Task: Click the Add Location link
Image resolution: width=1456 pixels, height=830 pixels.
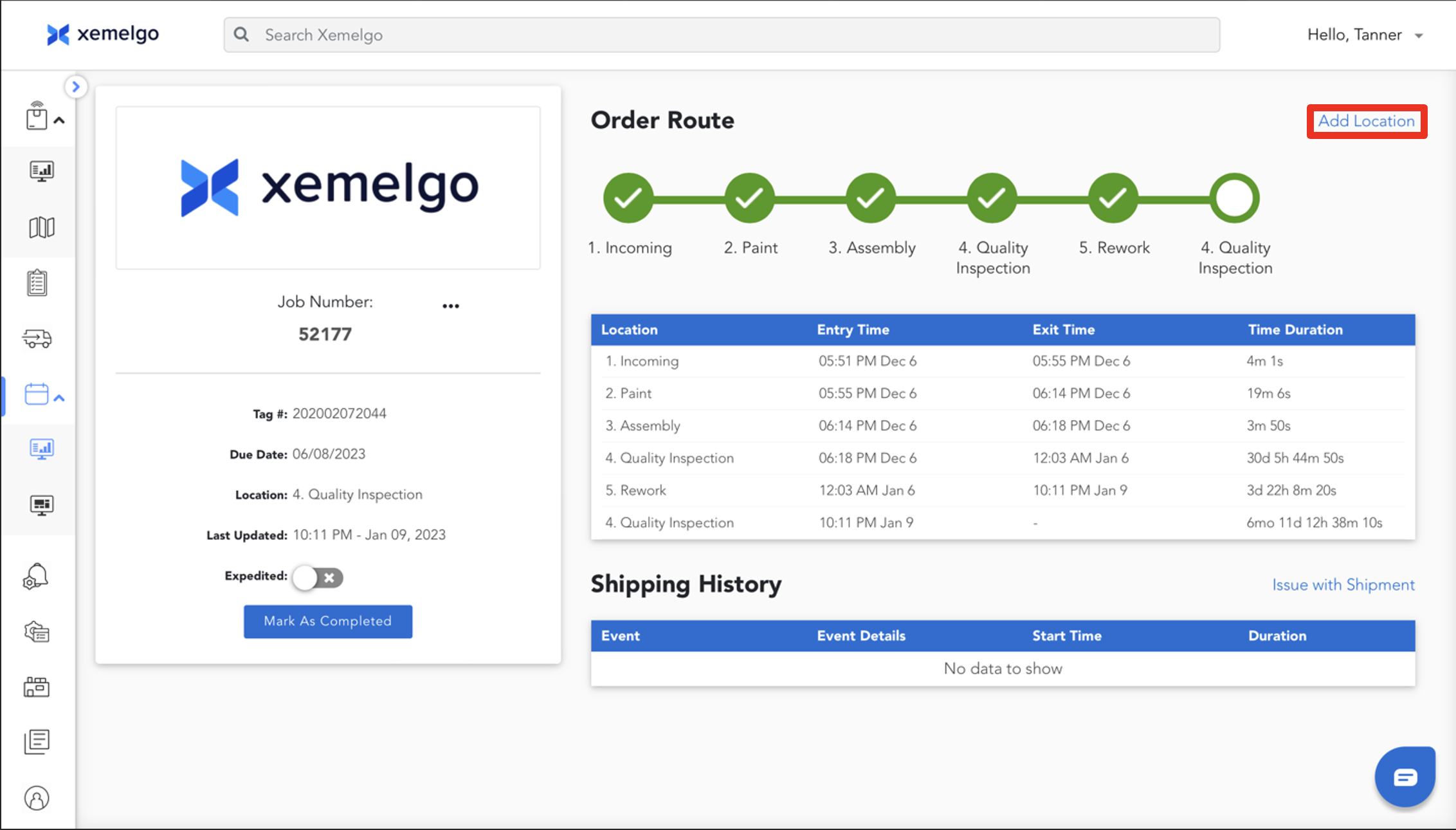Action: click(1367, 121)
